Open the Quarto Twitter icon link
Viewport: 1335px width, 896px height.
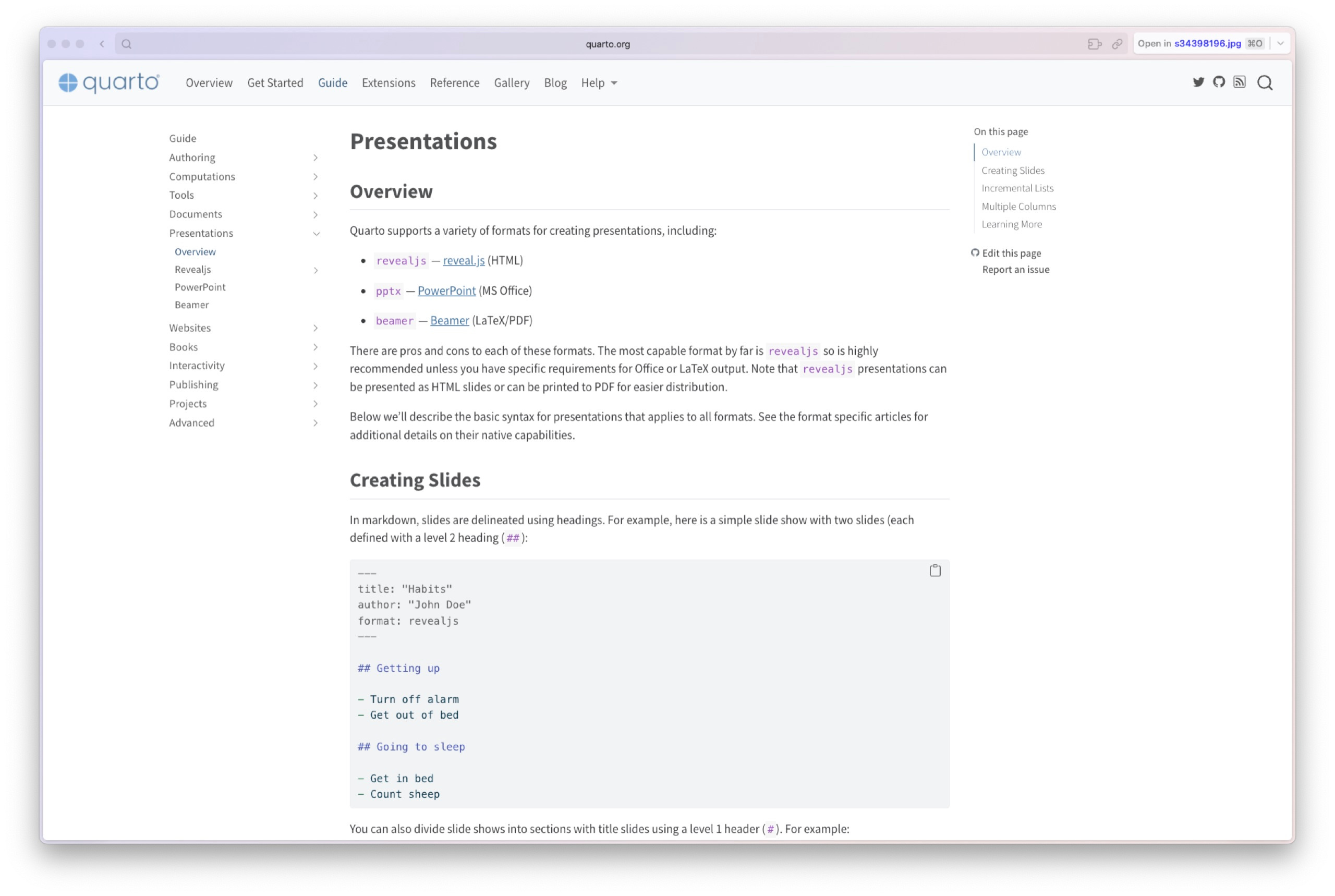(x=1198, y=82)
